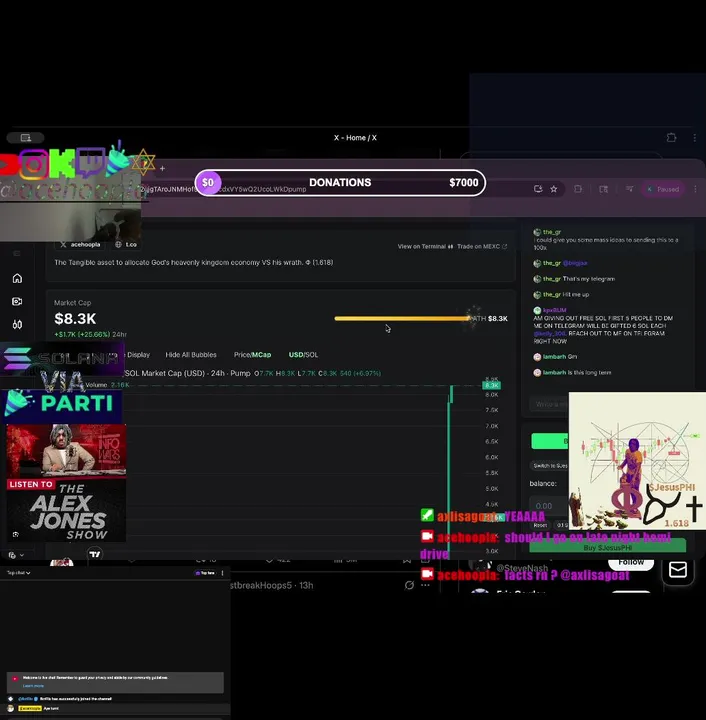Bookmark the page with the star icon
The width and height of the screenshot is (706, 720).
coord(554,189)
